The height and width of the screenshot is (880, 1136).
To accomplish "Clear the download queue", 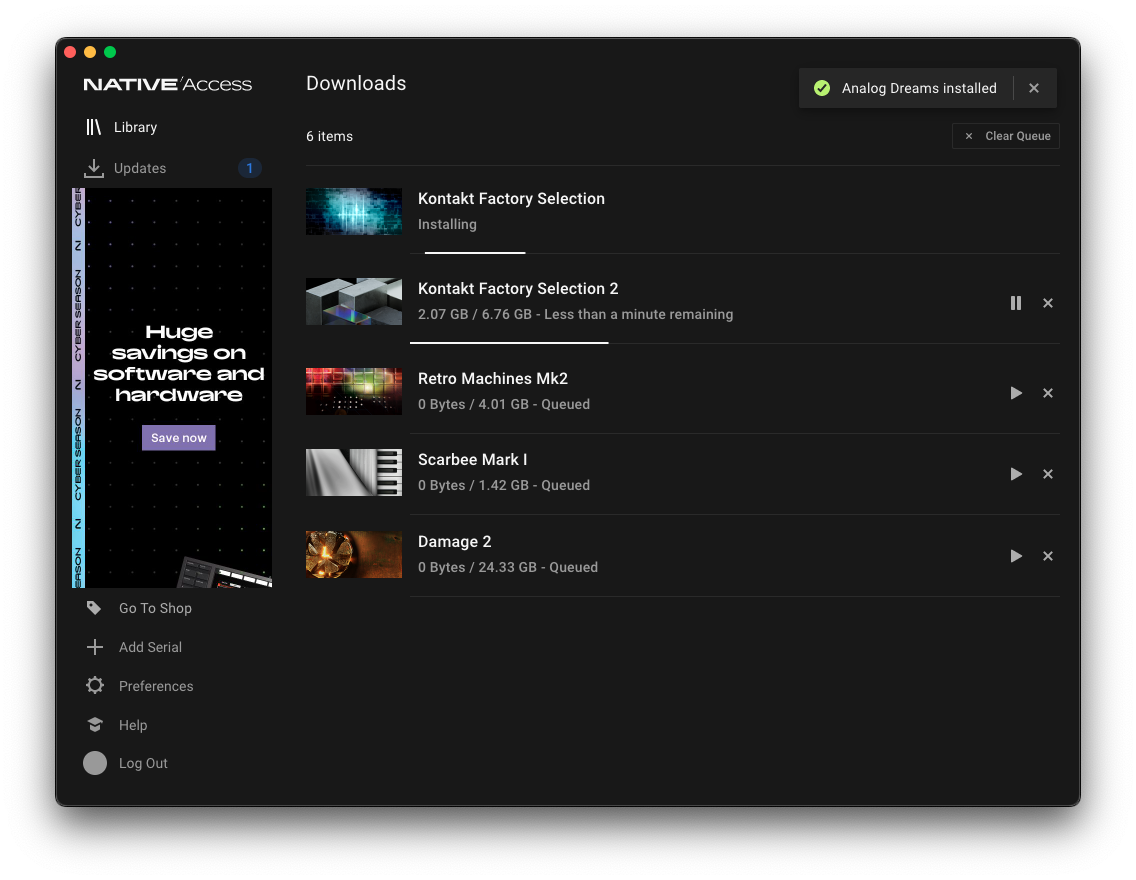I will (x=1006, y=136).
